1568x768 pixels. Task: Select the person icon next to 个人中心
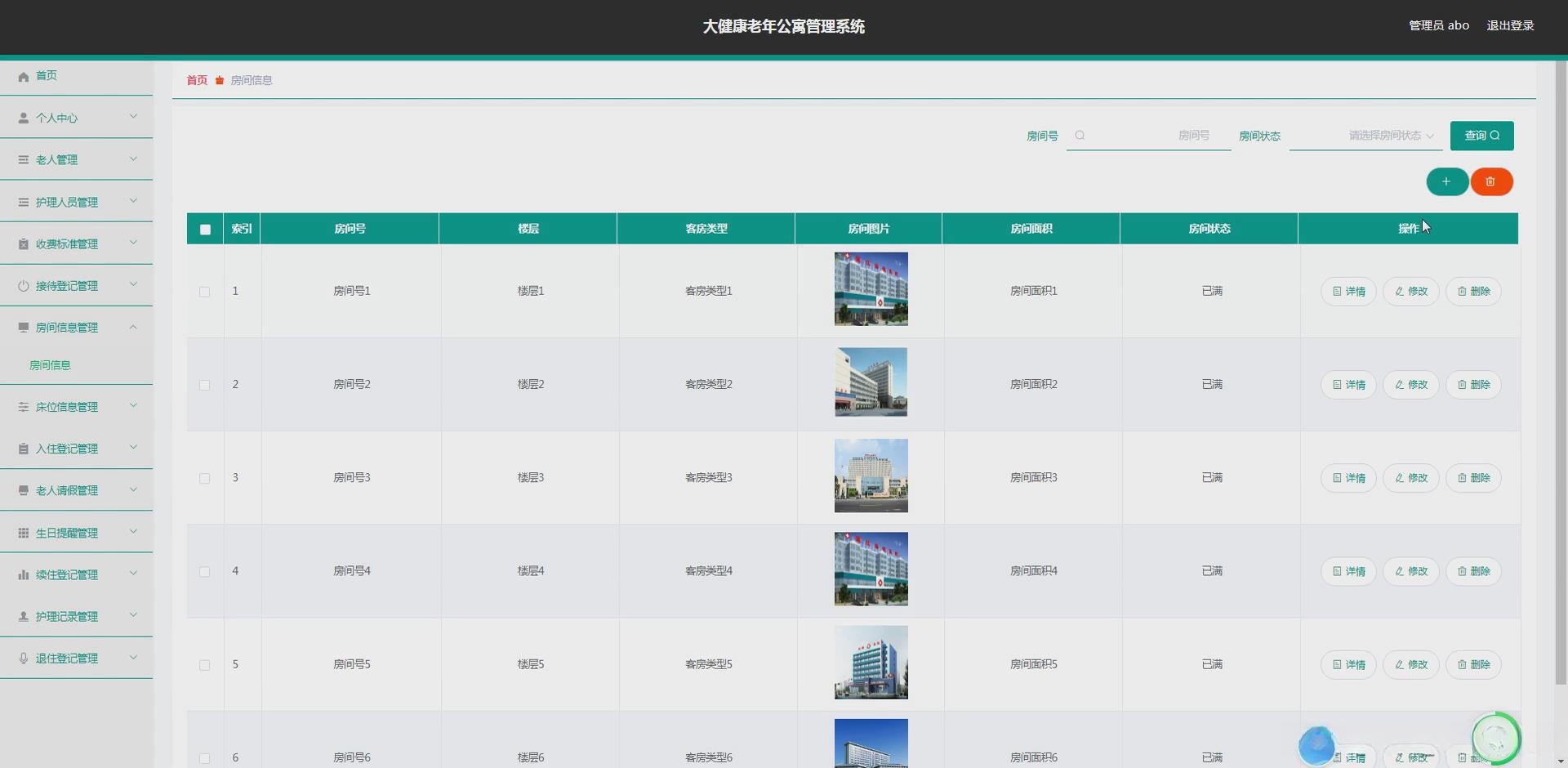23,118
